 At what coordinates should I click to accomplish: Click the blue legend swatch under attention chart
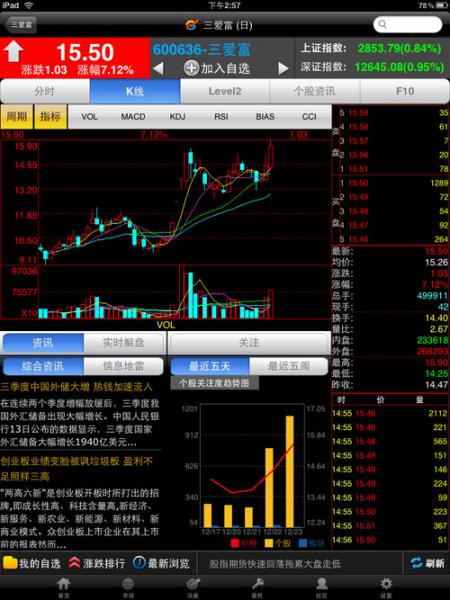click(x=303, y=543)
